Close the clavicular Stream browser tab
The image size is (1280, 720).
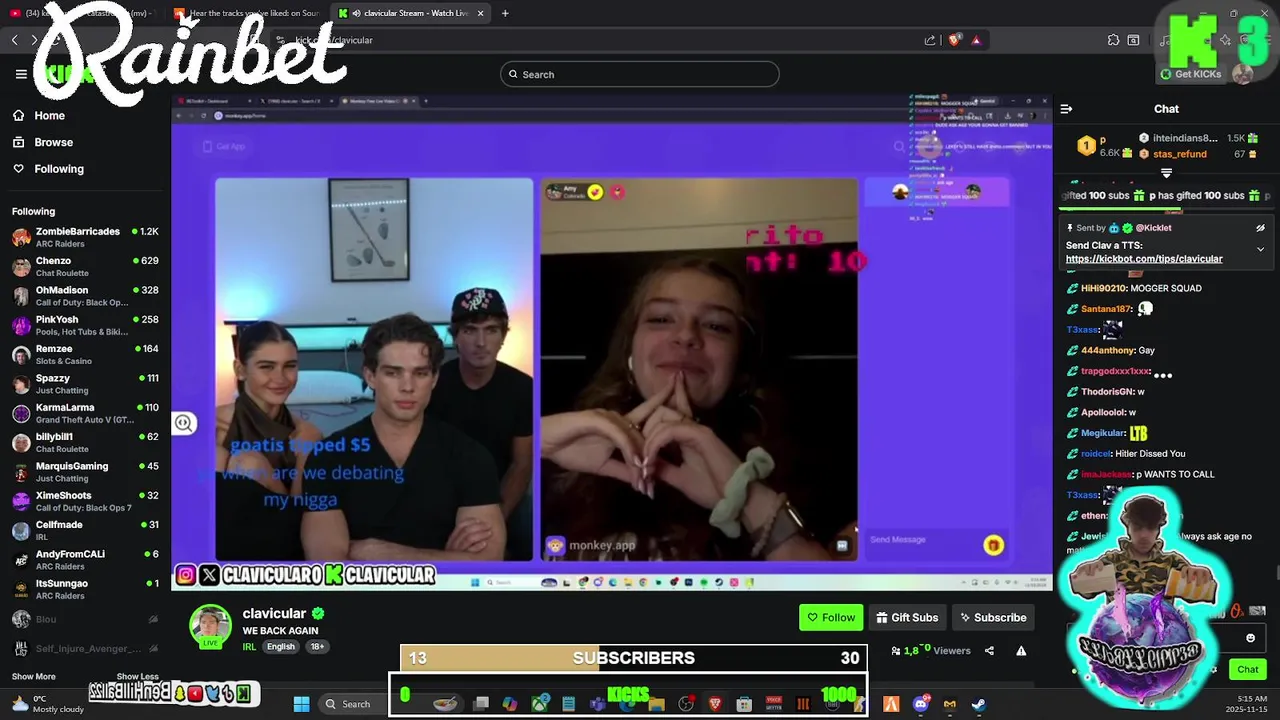[x=480, y=13]
